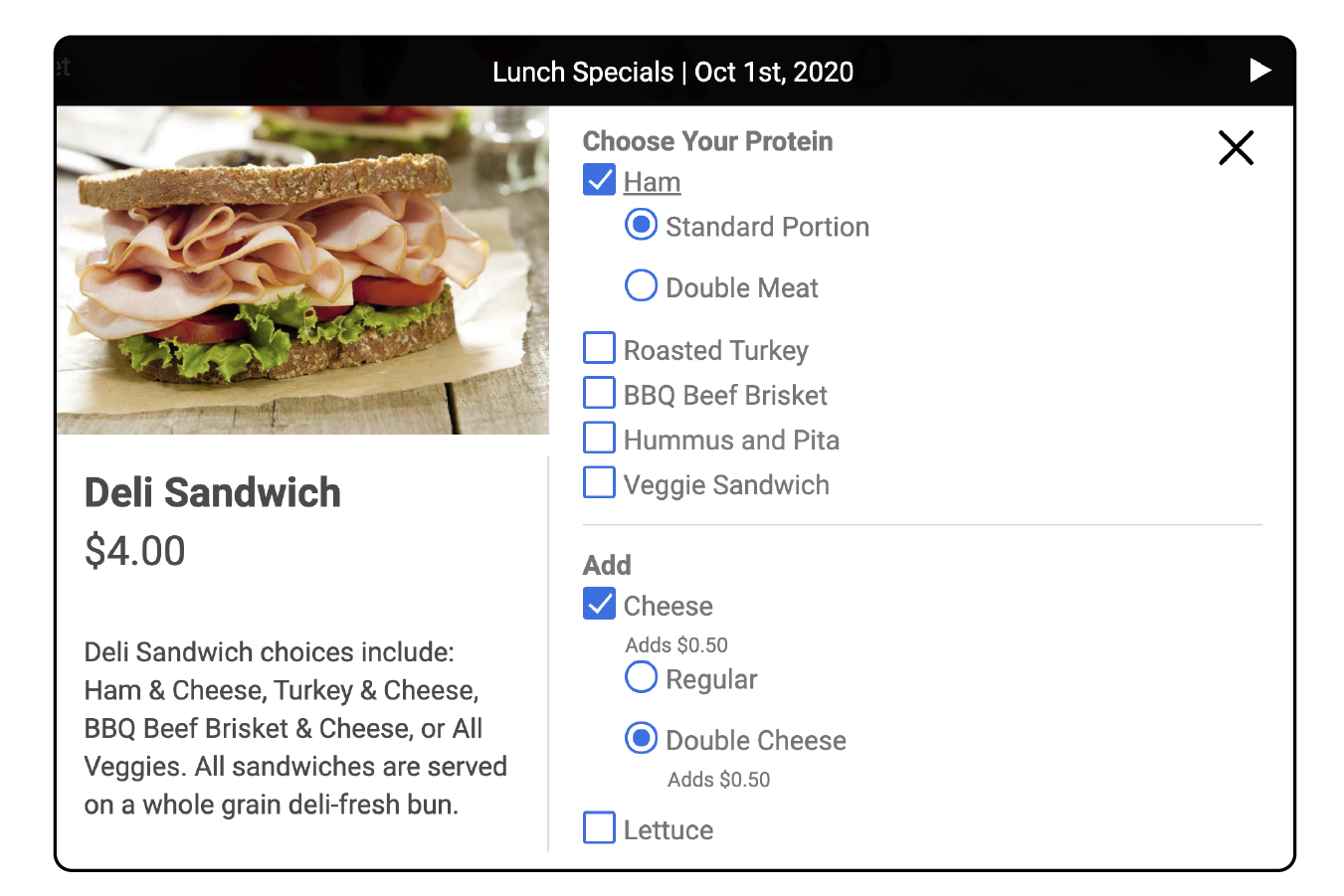The width and height of the screenshot is (1344, 896).
Task: Choose the Double Meat option
Action: (641, 285)
